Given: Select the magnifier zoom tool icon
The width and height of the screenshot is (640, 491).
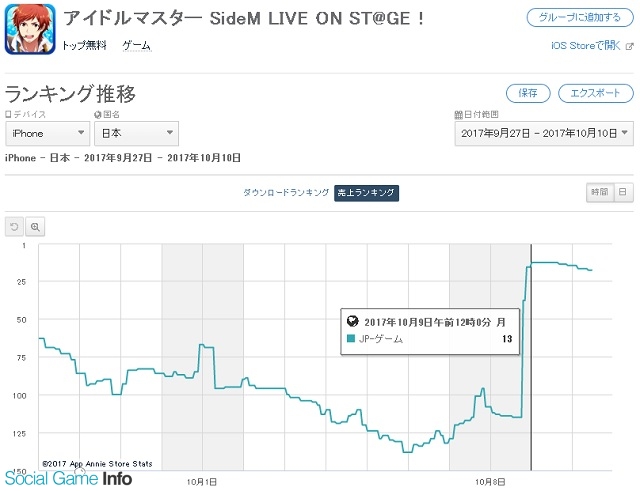Looking at the screenshot, I should (35, 227).
